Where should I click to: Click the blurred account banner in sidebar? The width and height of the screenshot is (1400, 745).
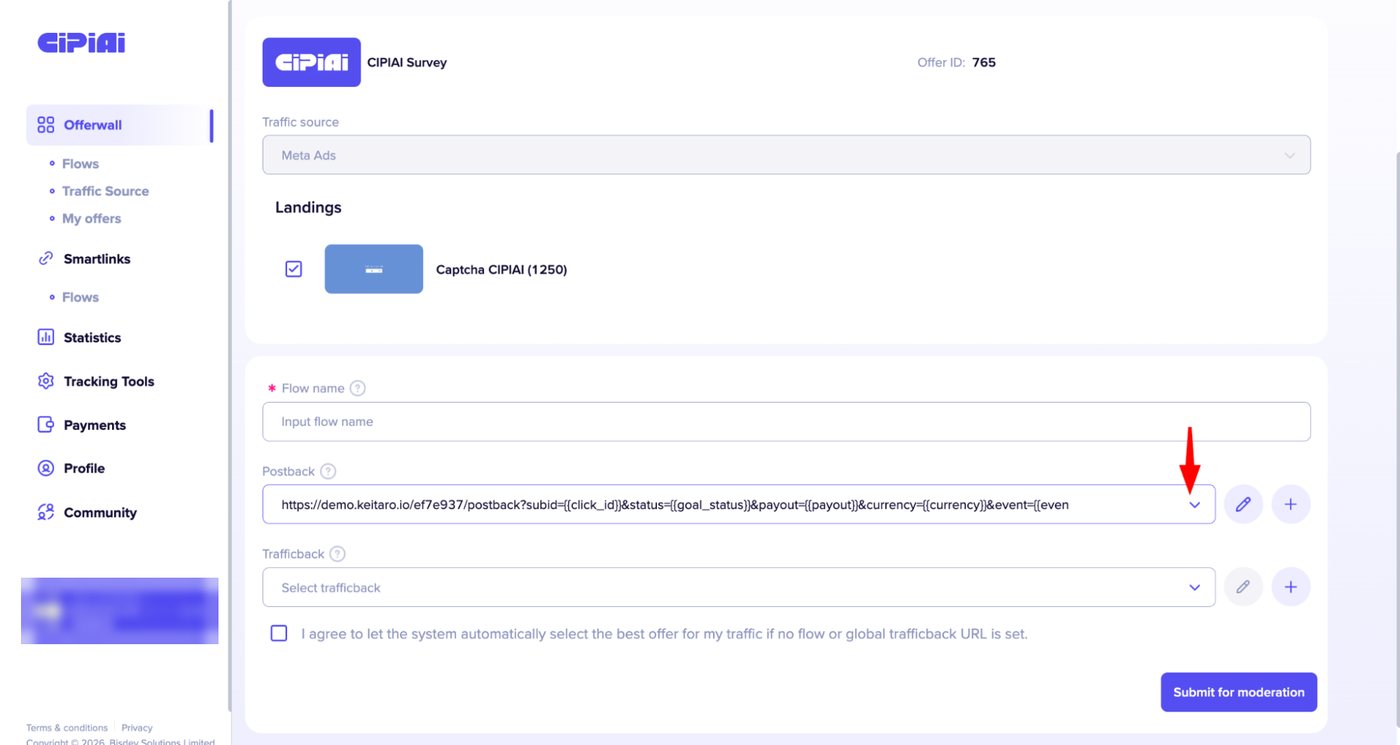tap(120, 610)
